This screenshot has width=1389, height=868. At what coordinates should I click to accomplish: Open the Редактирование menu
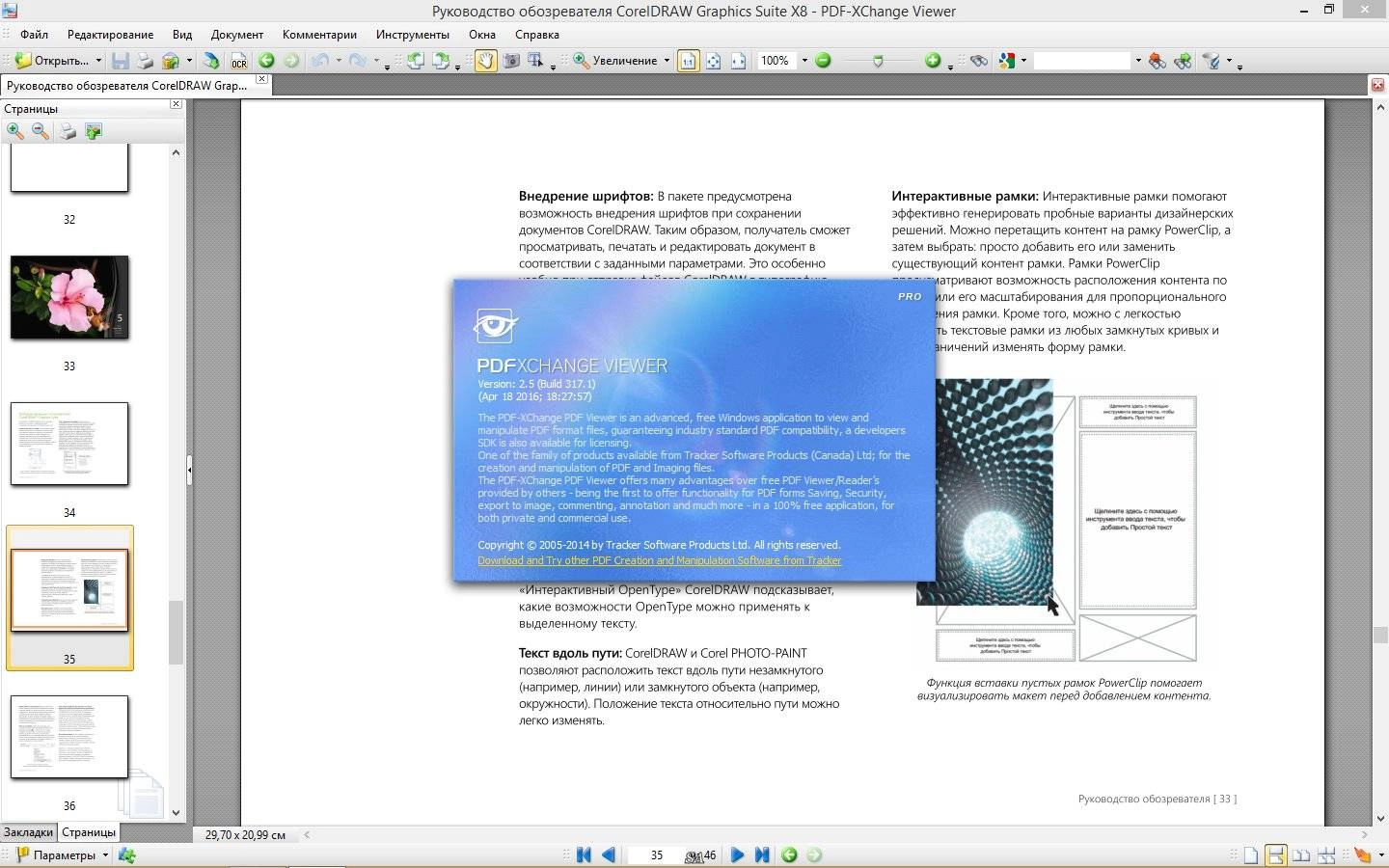[x=110, y=34]
